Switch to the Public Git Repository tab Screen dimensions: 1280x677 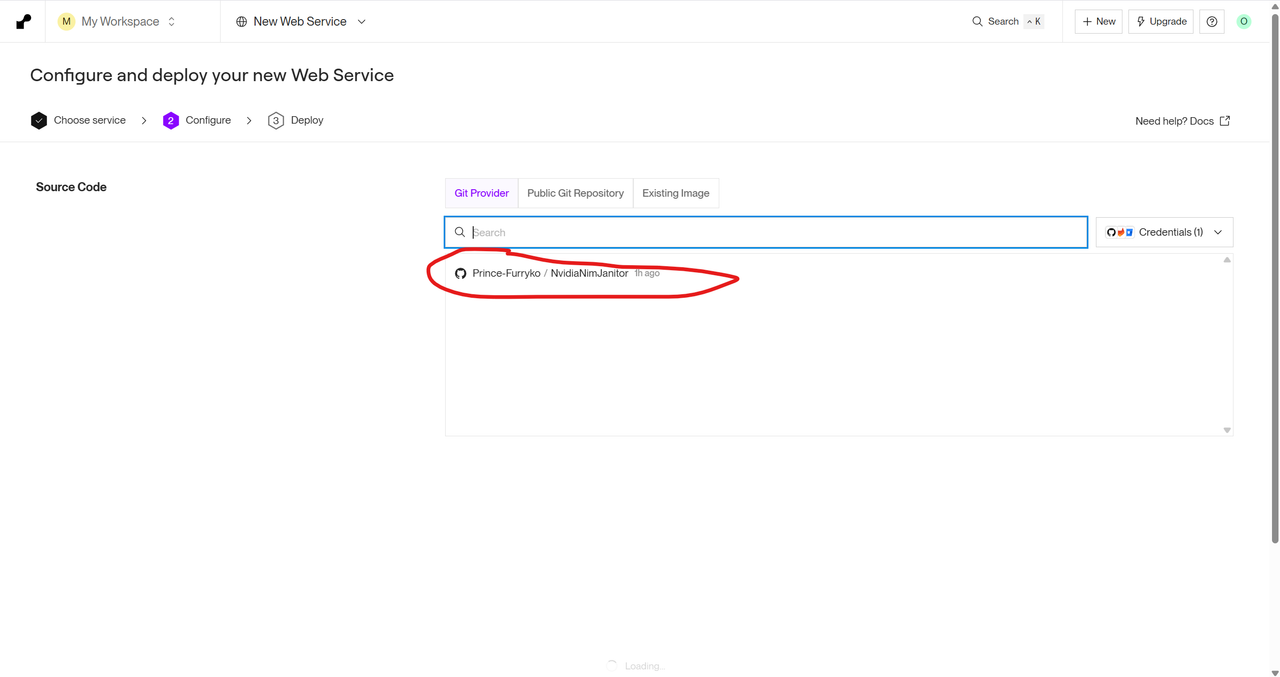[576, 193]
